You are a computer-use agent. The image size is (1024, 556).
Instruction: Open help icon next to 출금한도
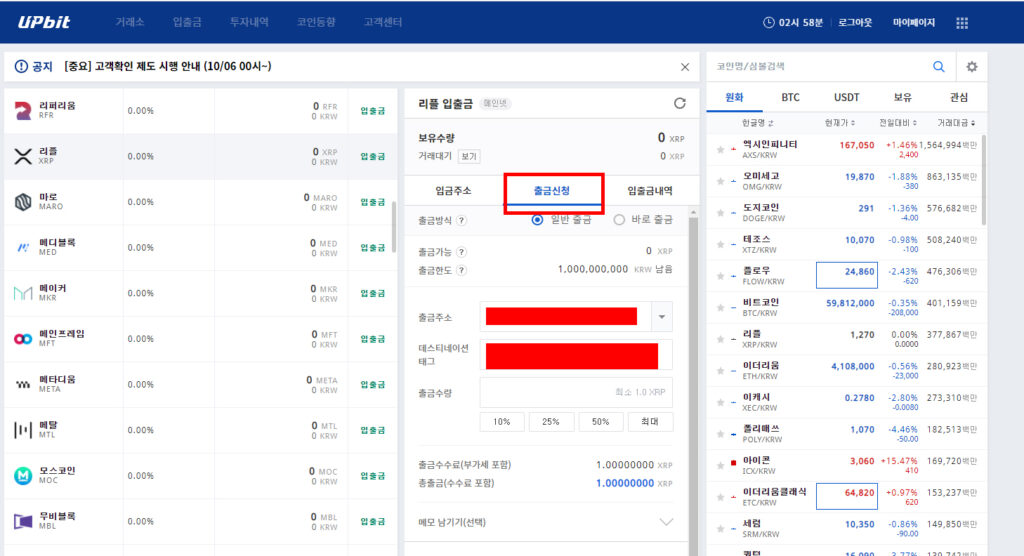[x=461, y=270]
